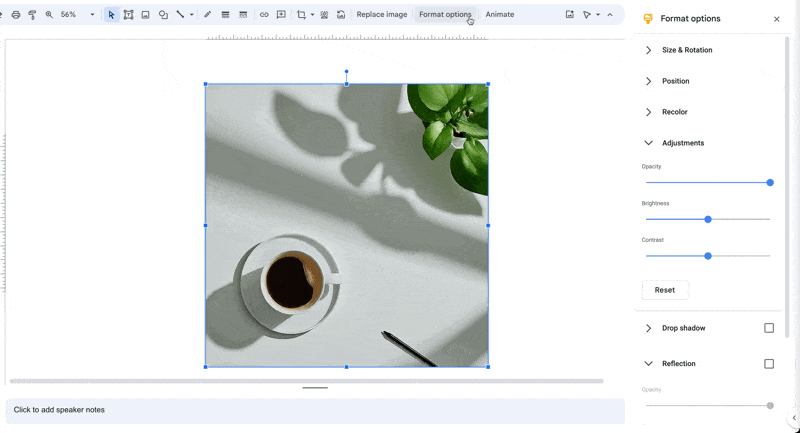Click the Print icon
The width and height of the screenshot is (800, 433).
[x=16, y=15]
